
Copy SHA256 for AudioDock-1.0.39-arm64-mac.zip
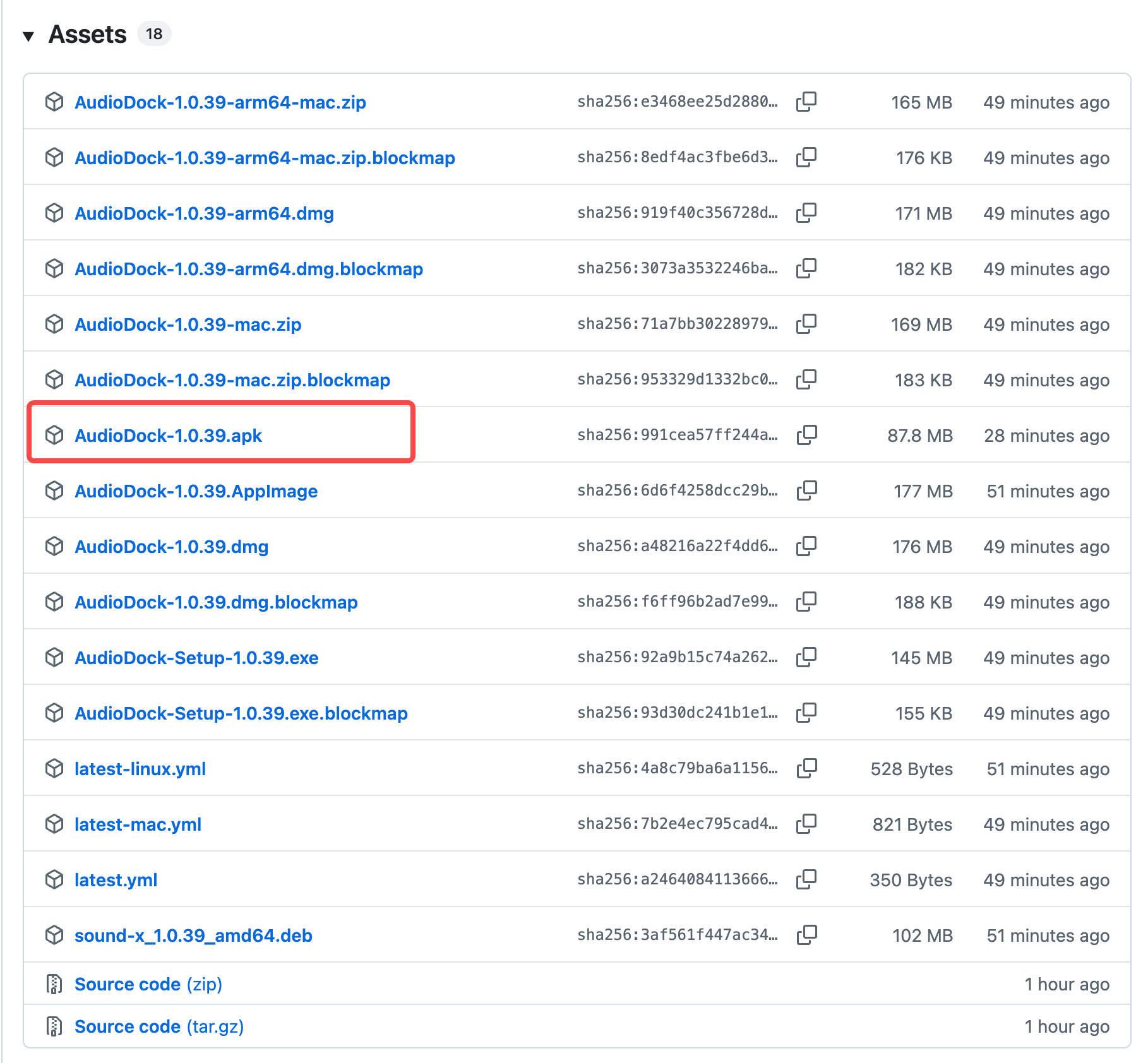[x=806, y=102]
